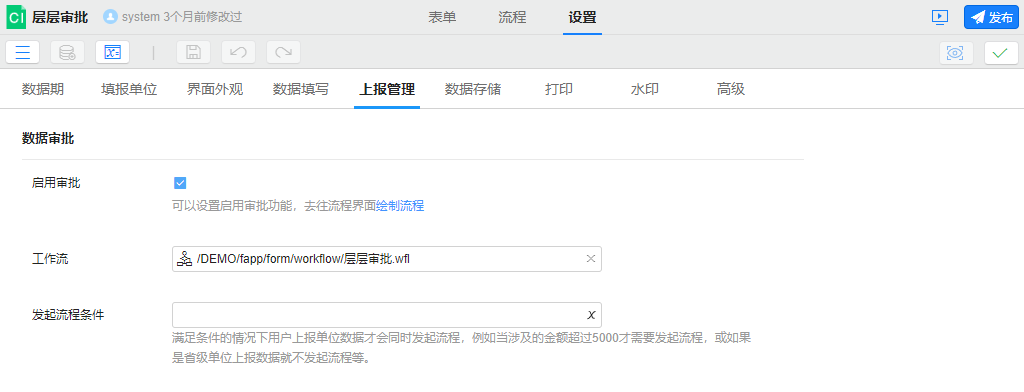The width and height of the screenshot is (1024, 392).
Task: Click the undo arrow icon
Action: [x=238, y=52]
